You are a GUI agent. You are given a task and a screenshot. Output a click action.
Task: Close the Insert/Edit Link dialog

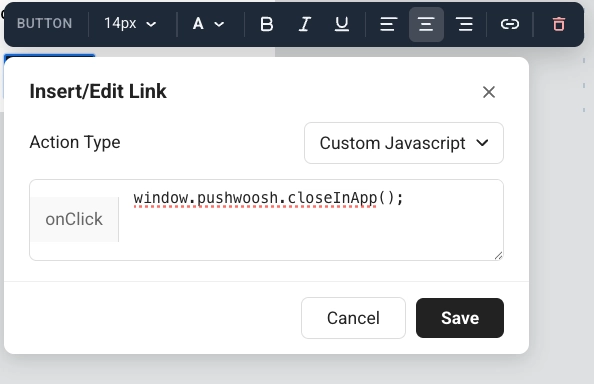pos(489,92)
